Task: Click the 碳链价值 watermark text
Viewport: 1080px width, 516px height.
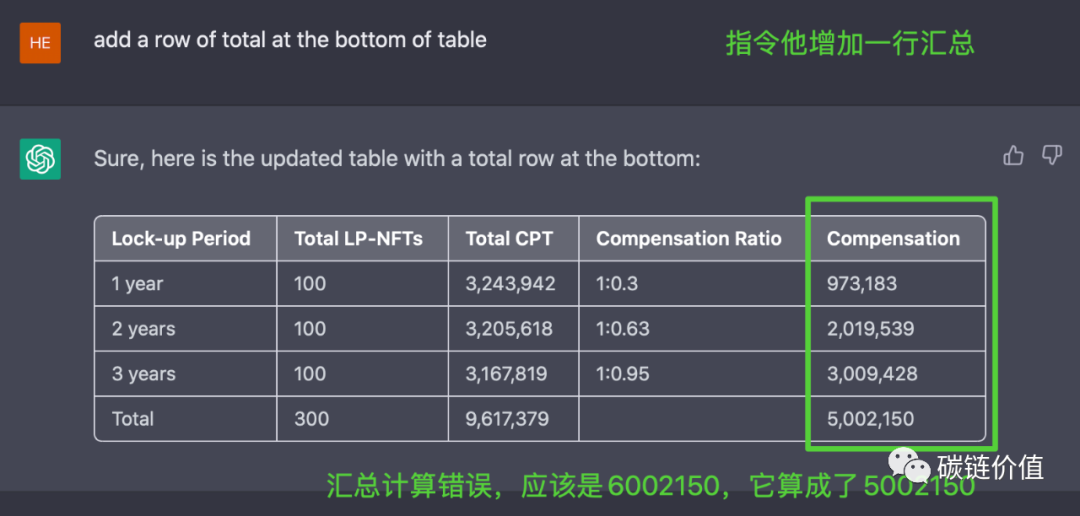Action: [x=994, y=467]
